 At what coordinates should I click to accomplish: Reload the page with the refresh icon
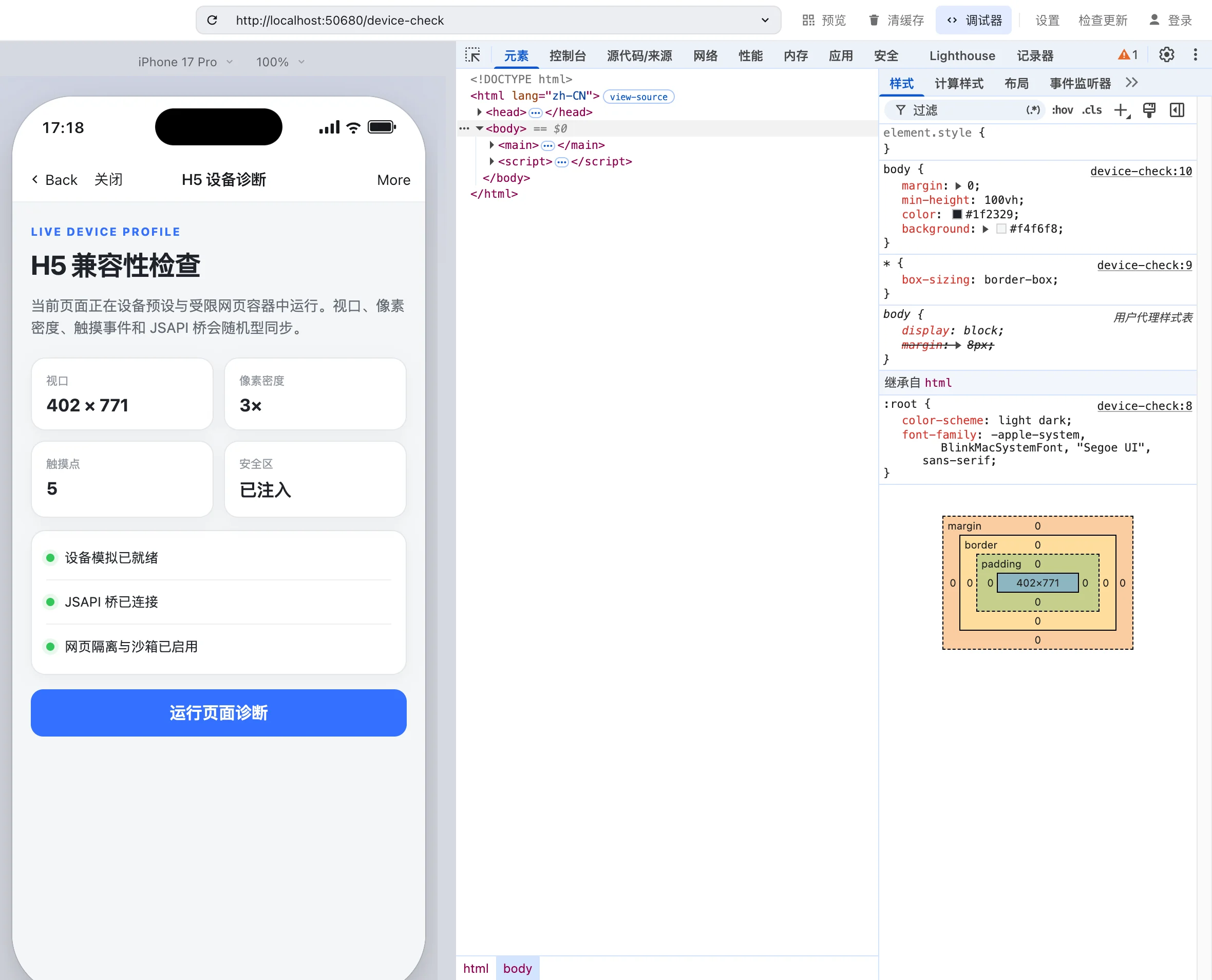coord(212,21)
